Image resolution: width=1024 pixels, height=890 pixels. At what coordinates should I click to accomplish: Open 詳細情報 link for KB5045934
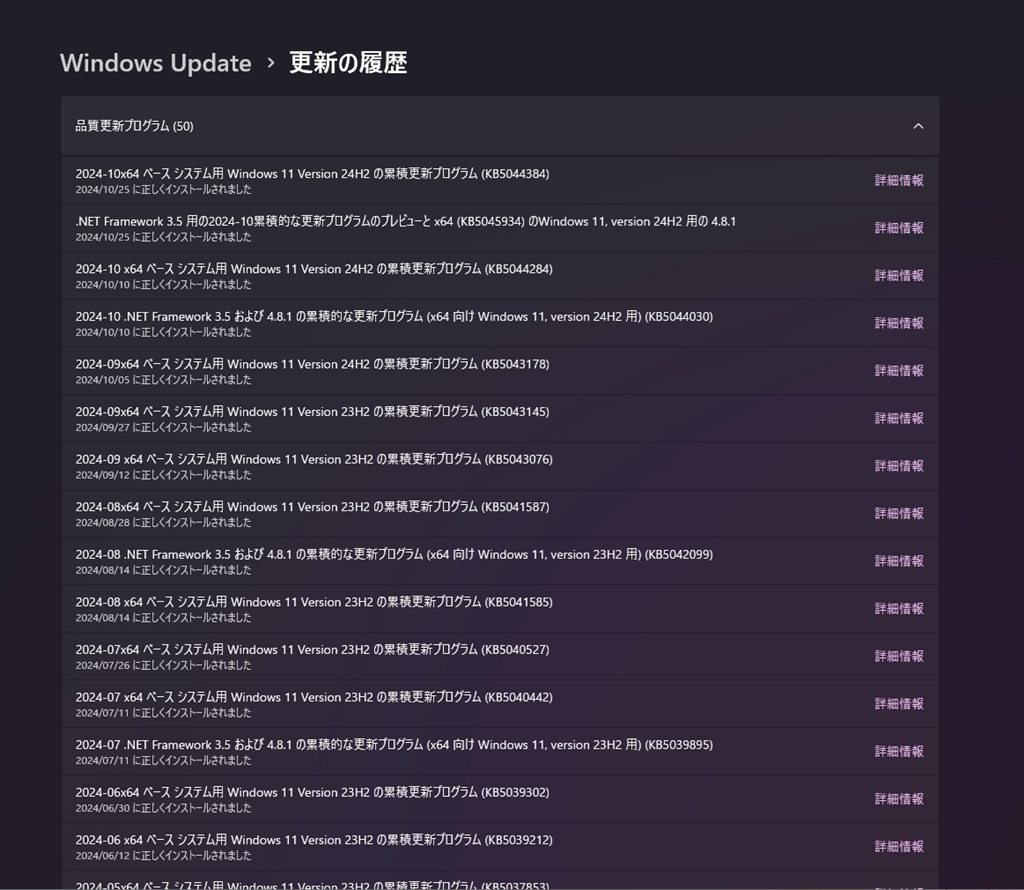[x=898, y=228]
